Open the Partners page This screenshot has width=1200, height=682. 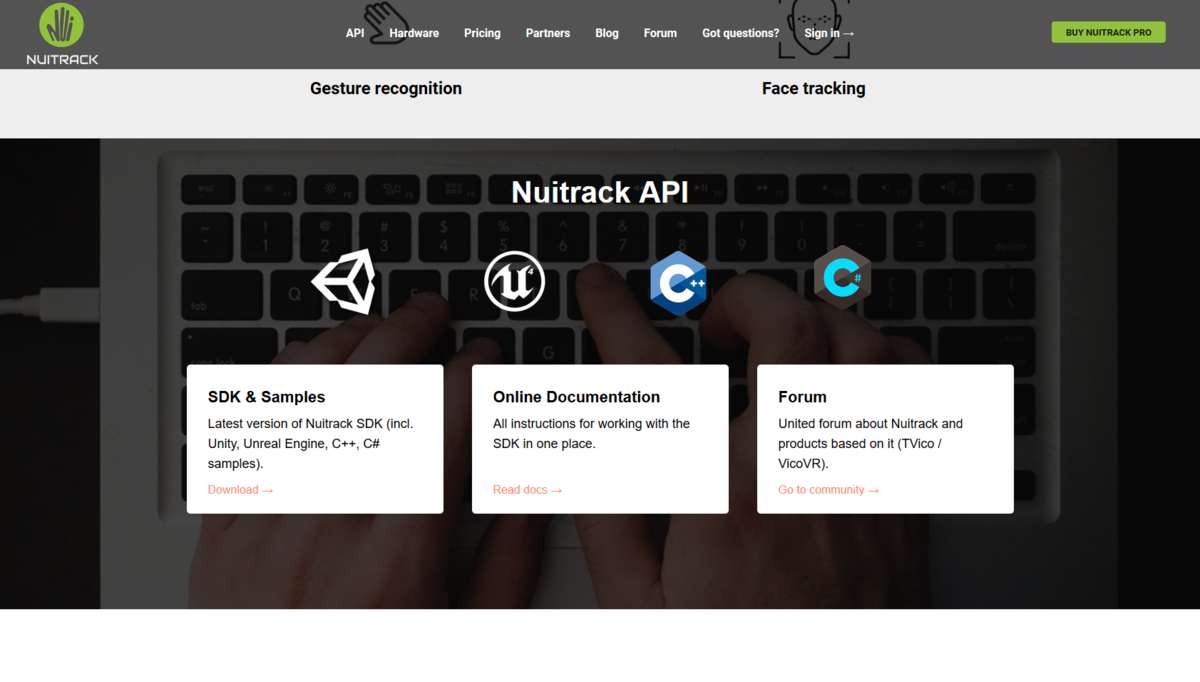(548, 33)
